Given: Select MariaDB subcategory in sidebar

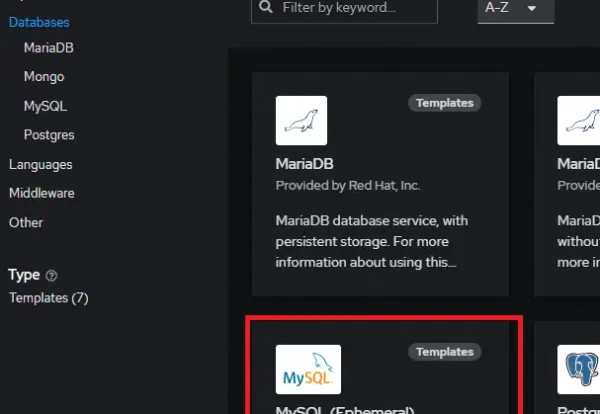Looking at the screenshot, I should click(49, 48).
